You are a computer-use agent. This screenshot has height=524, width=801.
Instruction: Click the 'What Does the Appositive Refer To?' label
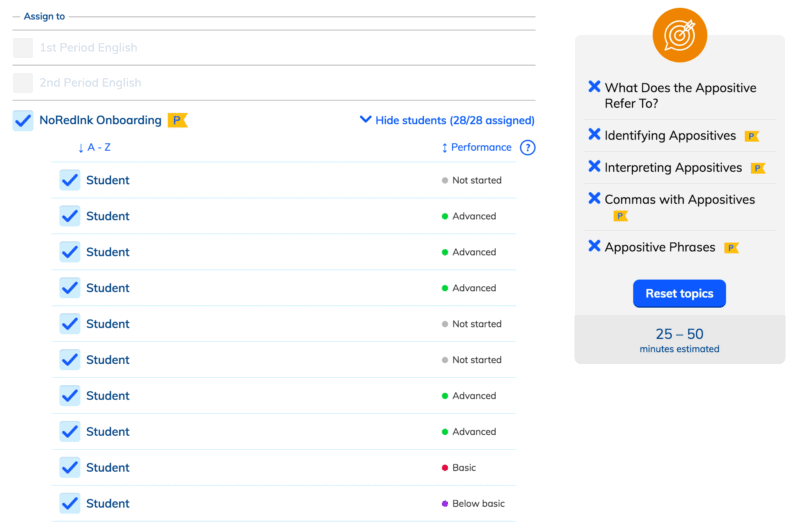(680, 96)
